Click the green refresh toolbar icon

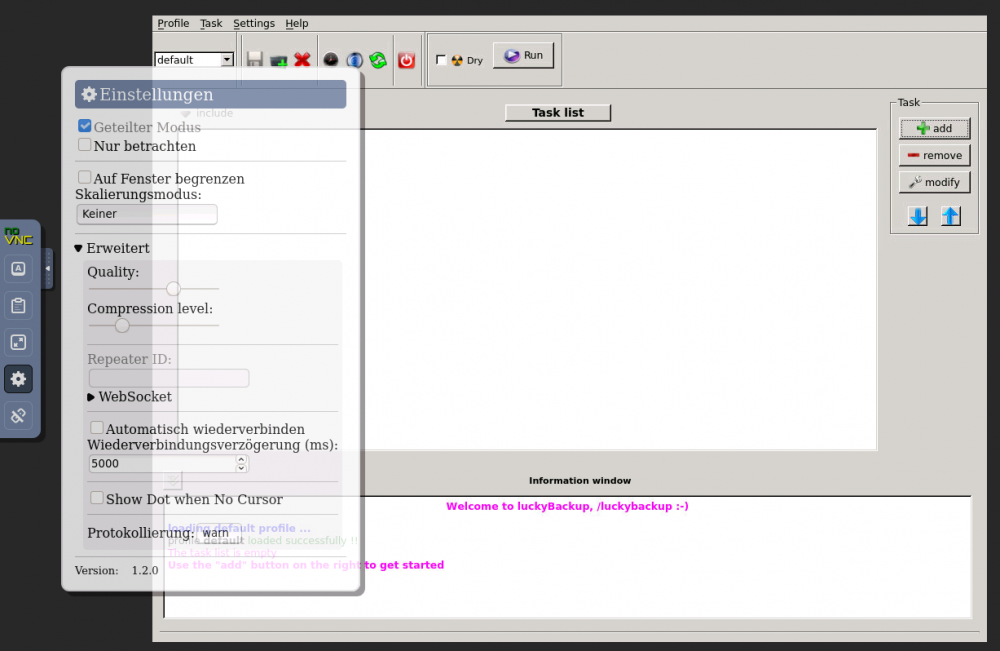pos(378,60)
